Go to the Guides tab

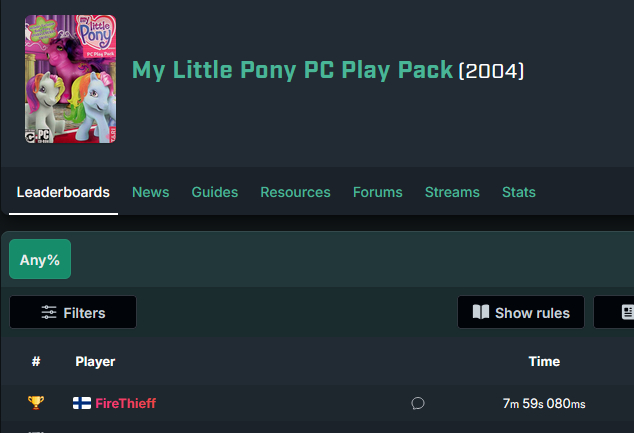[215, 192]
